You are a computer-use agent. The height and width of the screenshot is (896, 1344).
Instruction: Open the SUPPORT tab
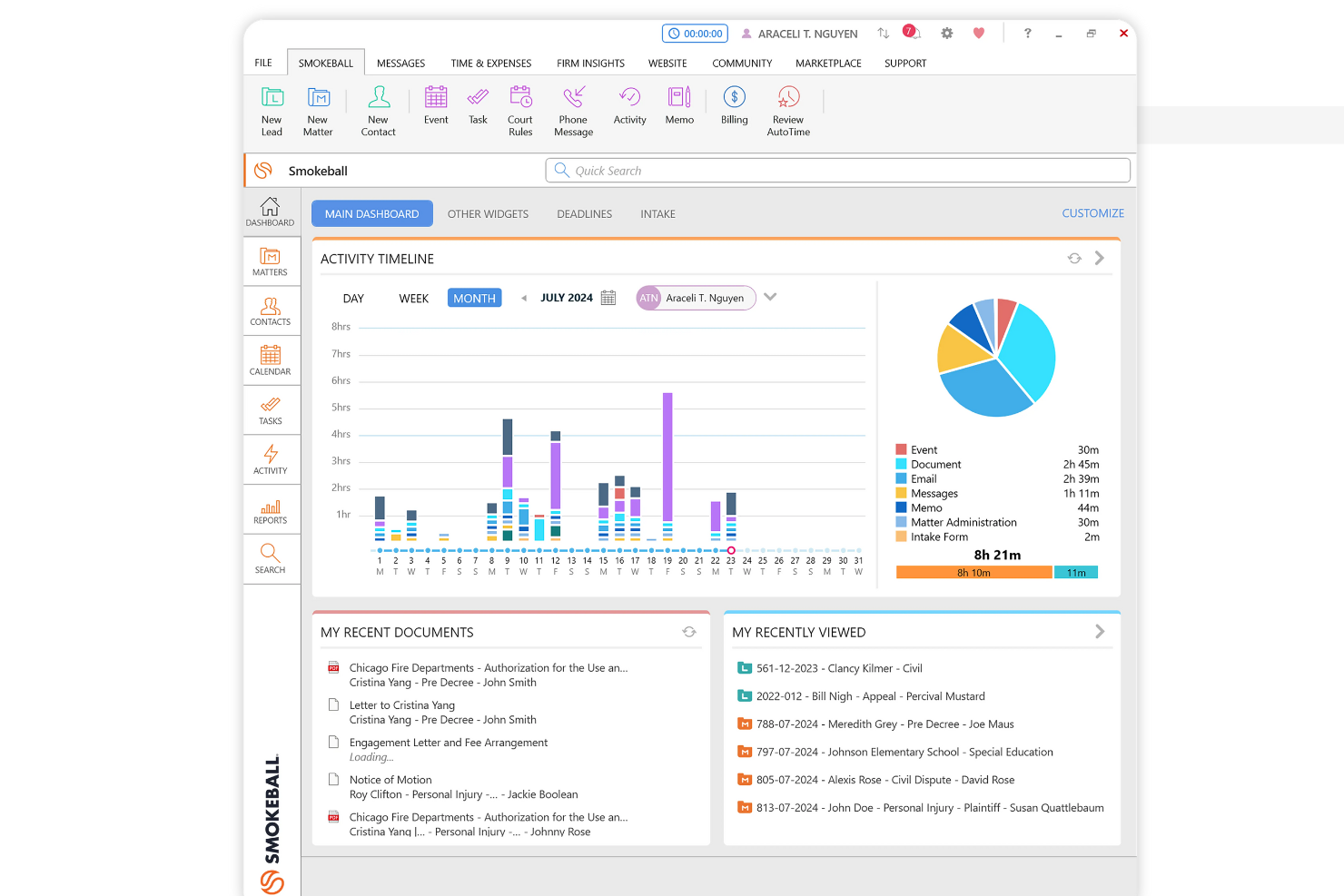pos(905,64)
